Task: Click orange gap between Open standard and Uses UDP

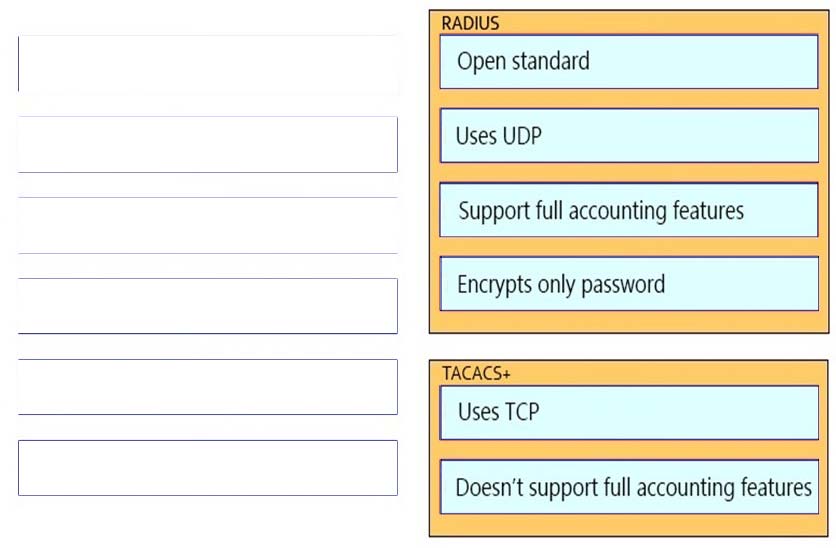Action: coord(629,99)
